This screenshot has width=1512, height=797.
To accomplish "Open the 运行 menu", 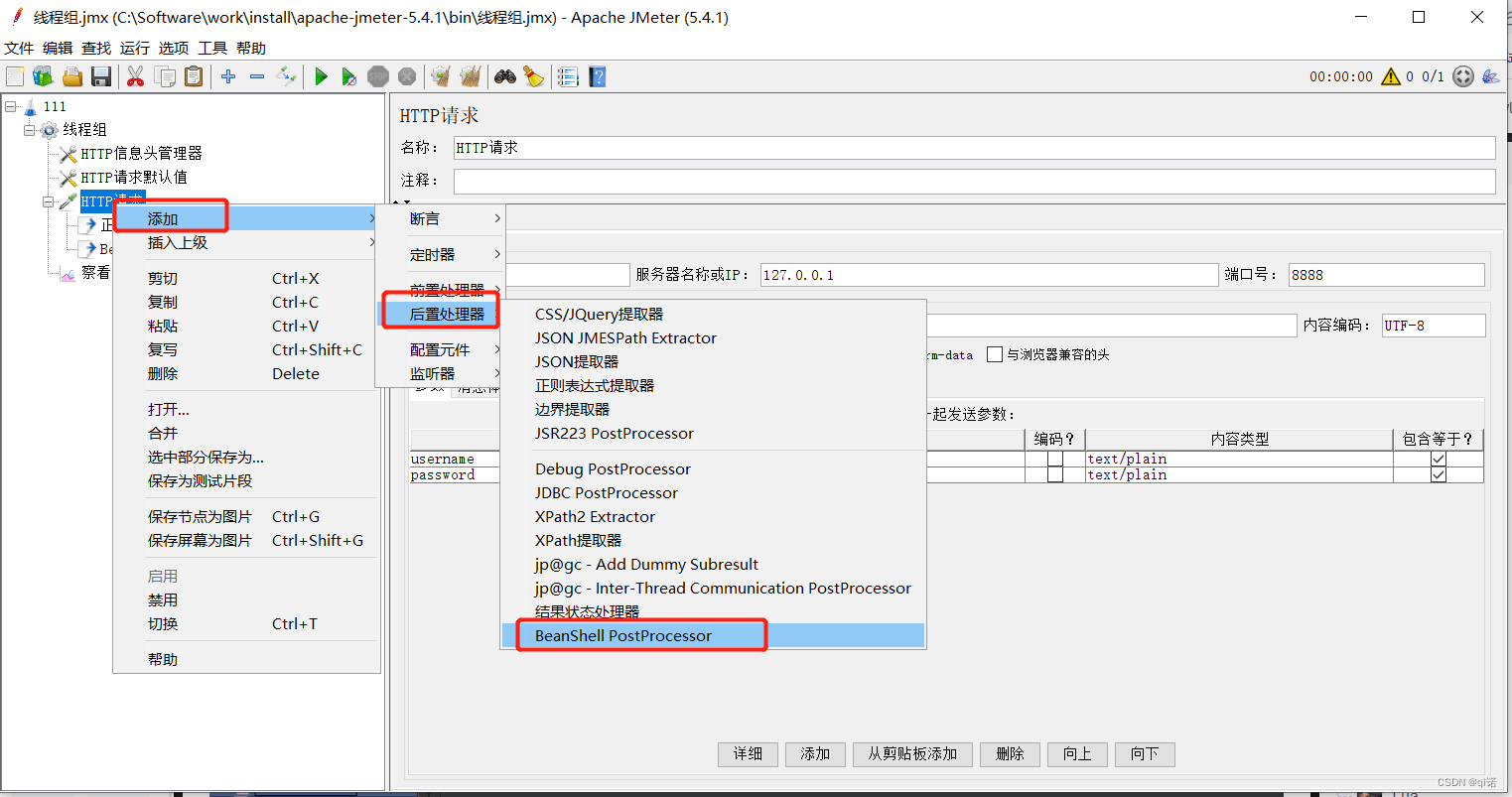I will pos(134,48).
